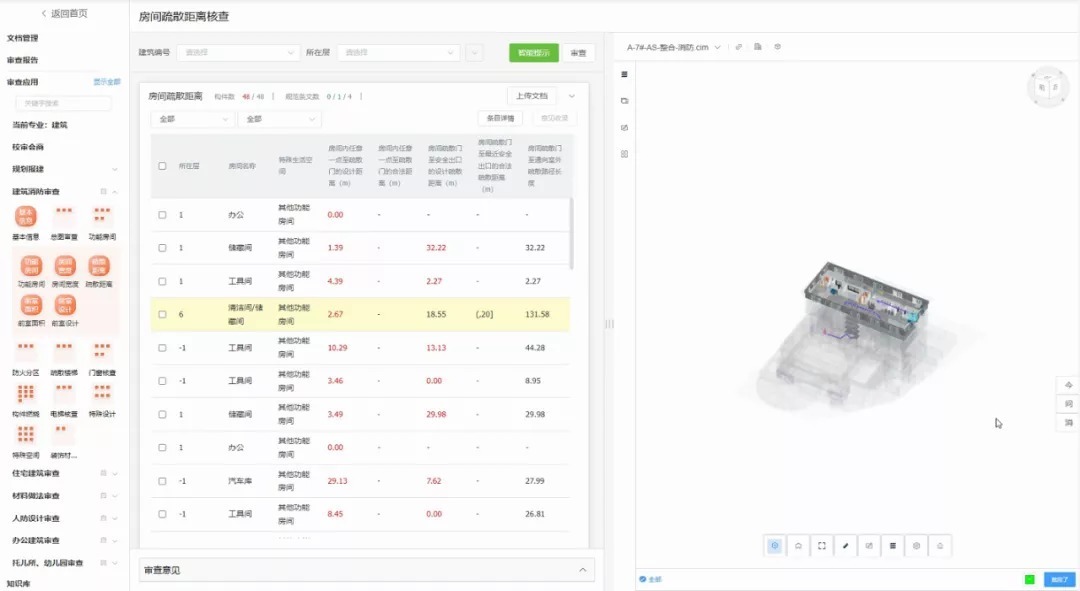
Task: Open the 功能房间 icon beside 总图审查
Action: coord(102,216)
